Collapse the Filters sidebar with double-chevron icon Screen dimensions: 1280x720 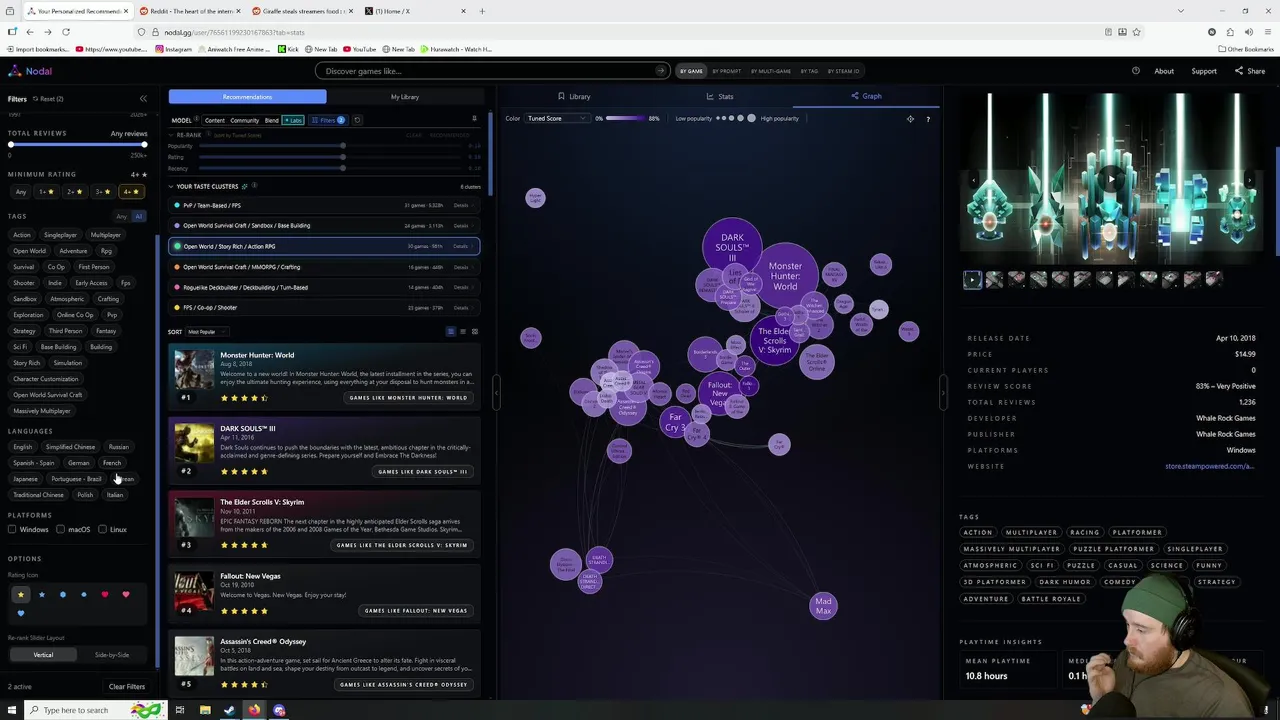(143, 98)
